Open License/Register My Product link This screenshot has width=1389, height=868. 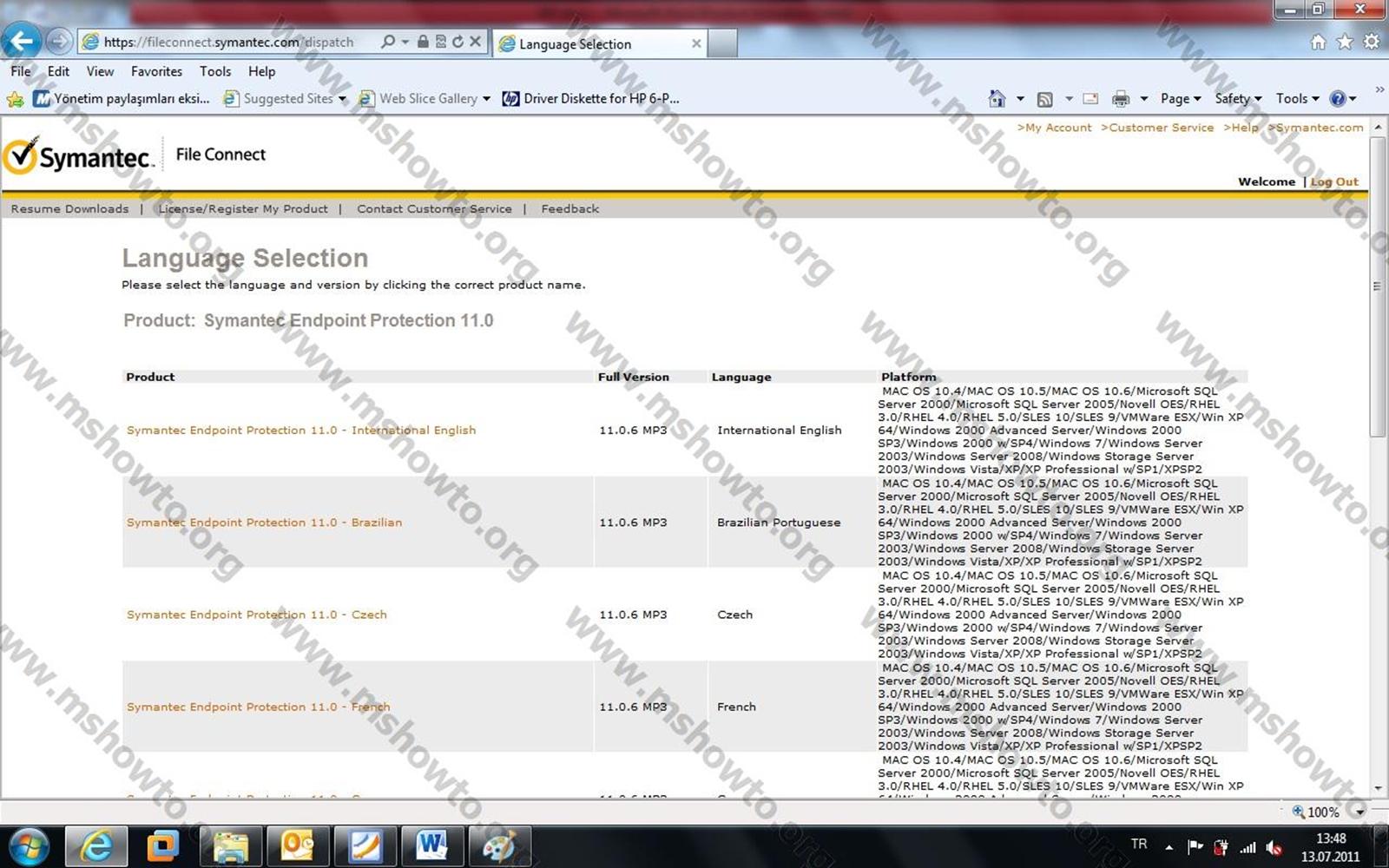point(243,209)
